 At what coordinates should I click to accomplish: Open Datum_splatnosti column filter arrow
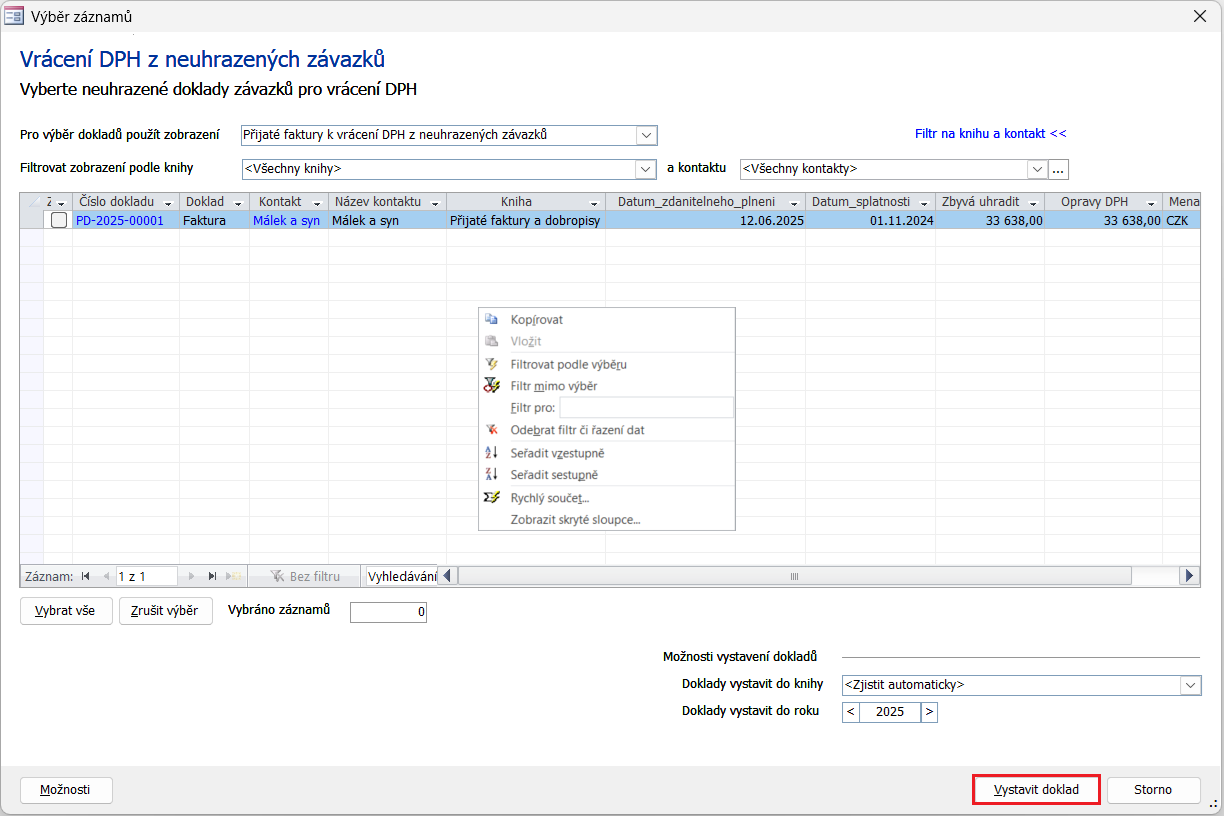click(x=923, y=202)
